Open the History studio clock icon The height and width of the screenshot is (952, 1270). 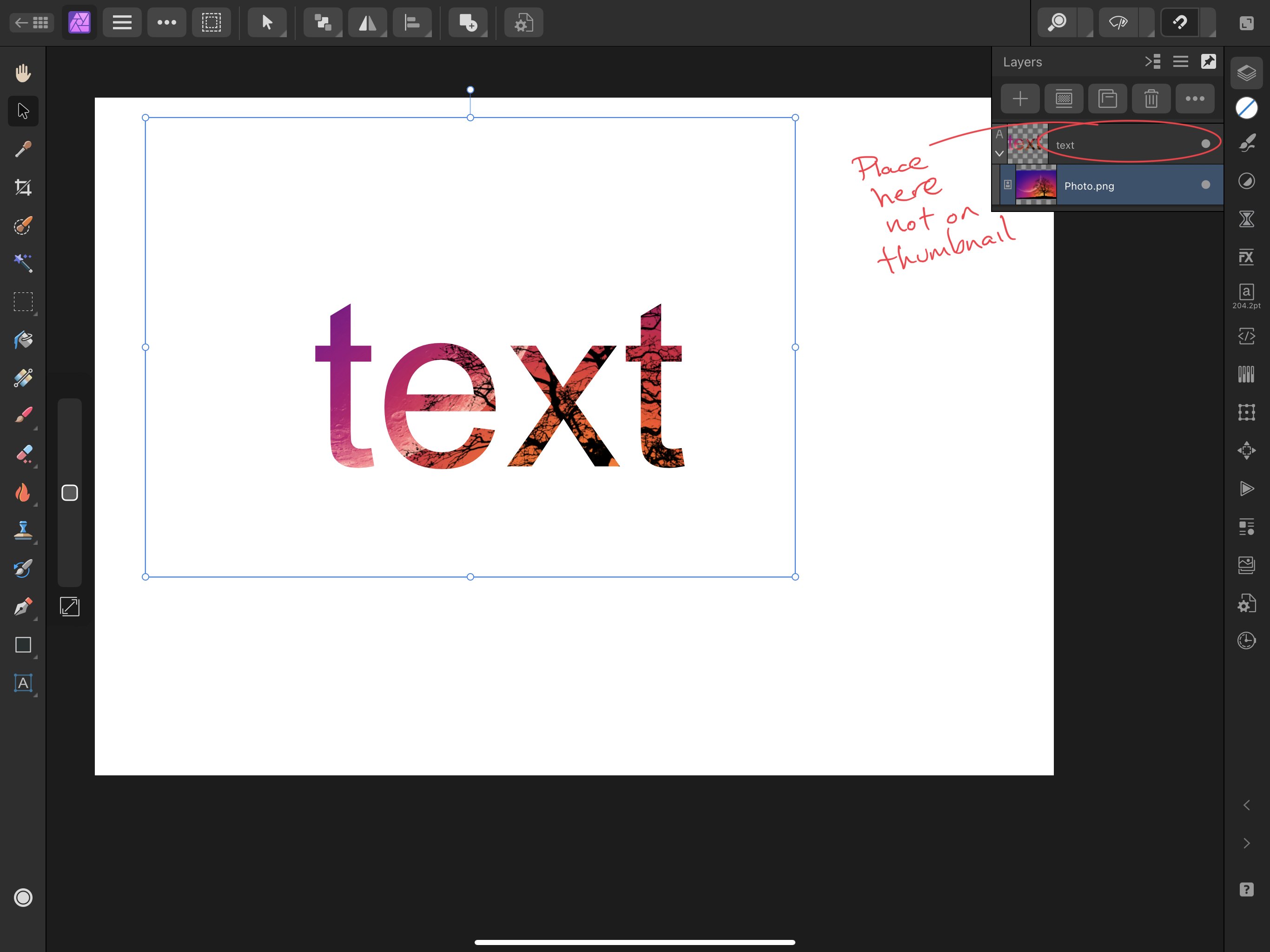click(x=1246, y=640)
